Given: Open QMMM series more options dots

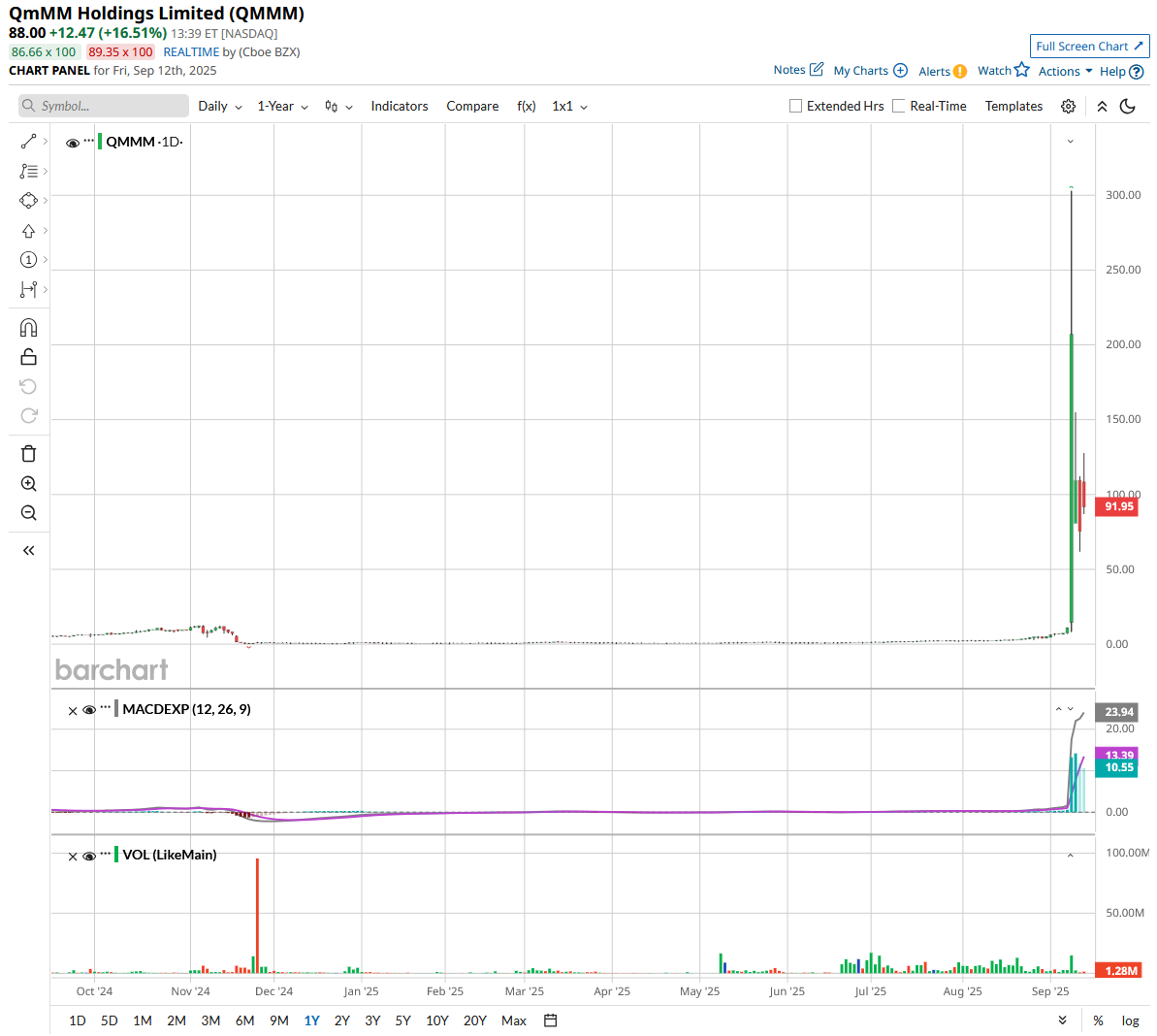Looking at the screenshot, I should (88, 141).
